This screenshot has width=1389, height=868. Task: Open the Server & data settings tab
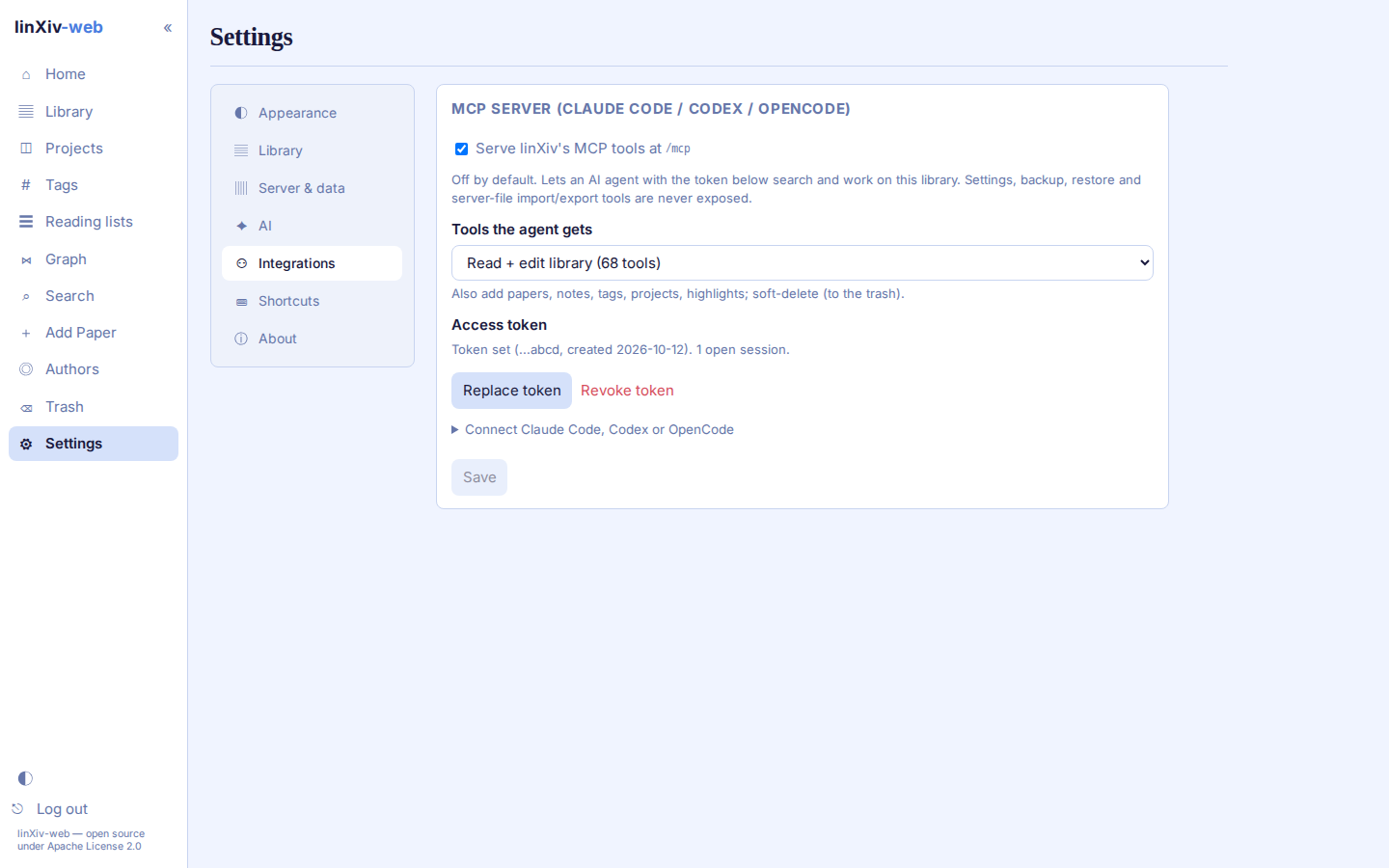312,188
